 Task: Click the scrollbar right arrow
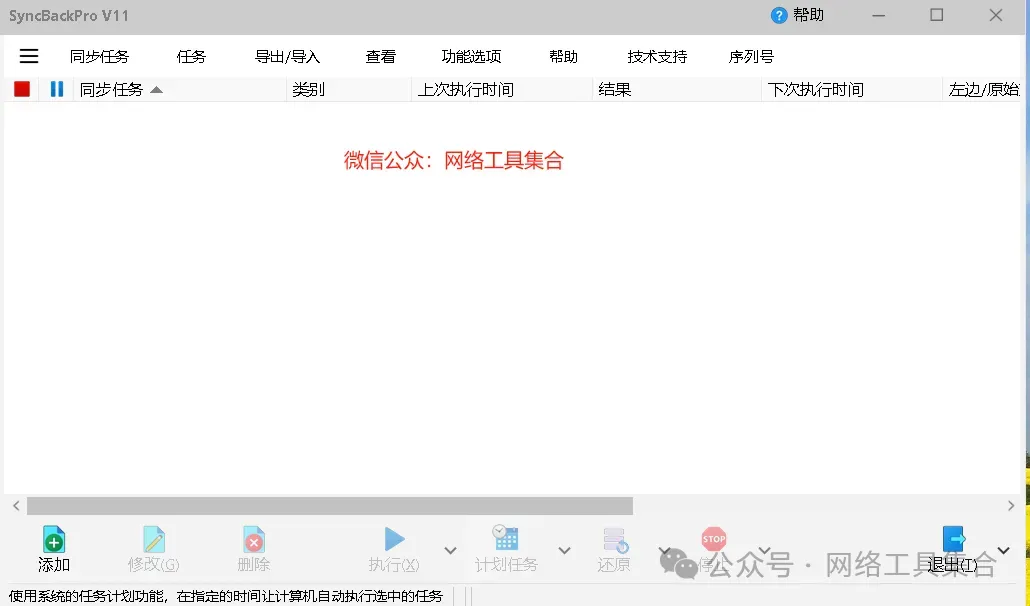[x=1011, y=506]
